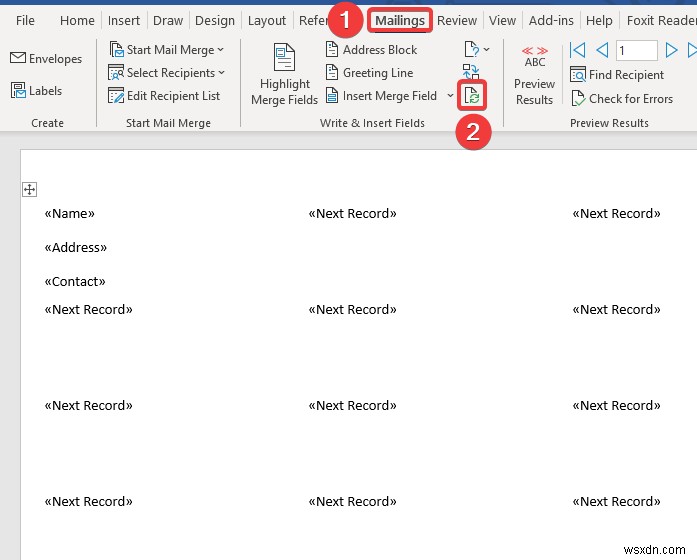The width and height of the screenshot is (697, 560).
Task: Click Check for Errors
Action: (622, 99)
